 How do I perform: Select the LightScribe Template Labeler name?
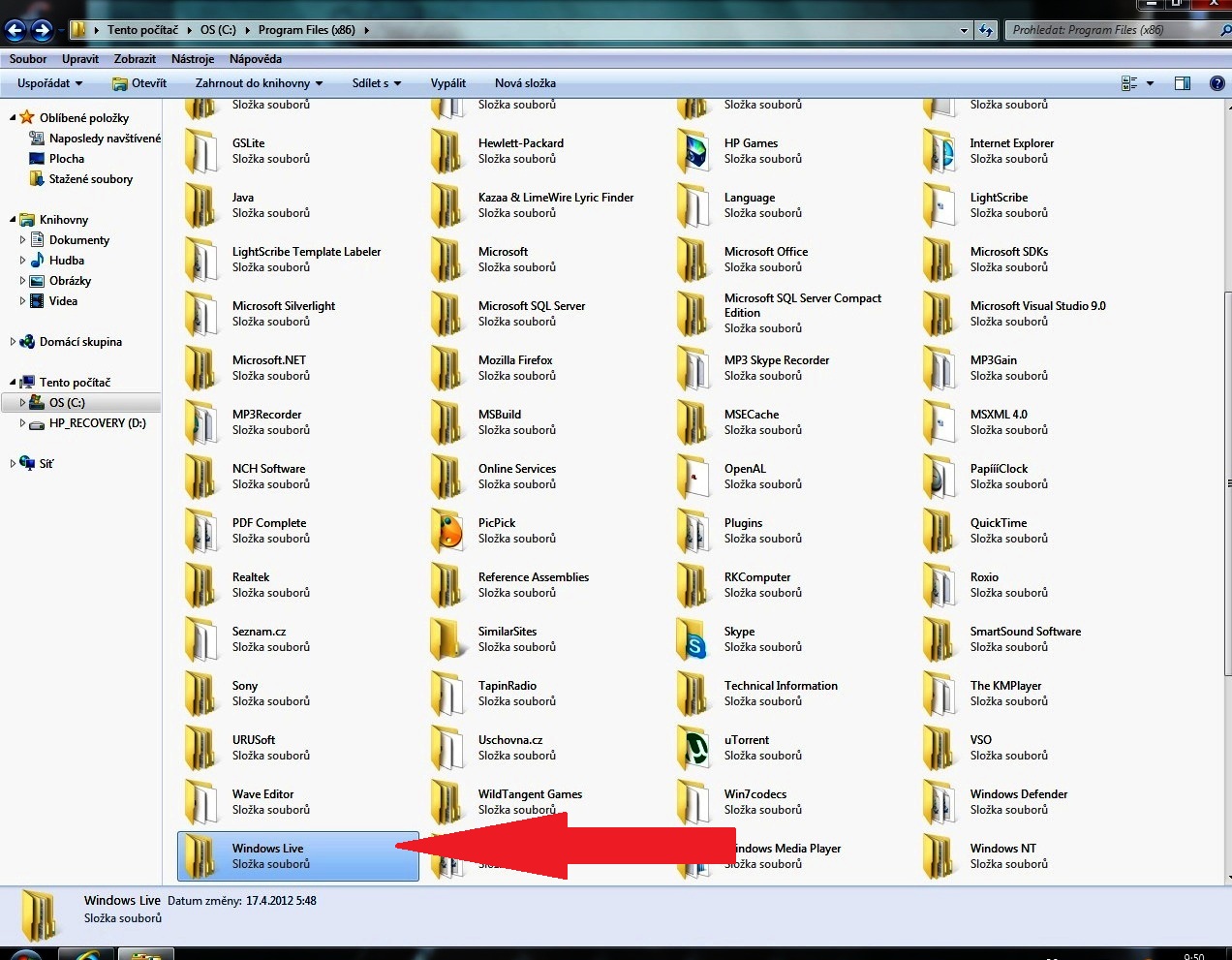306,252
